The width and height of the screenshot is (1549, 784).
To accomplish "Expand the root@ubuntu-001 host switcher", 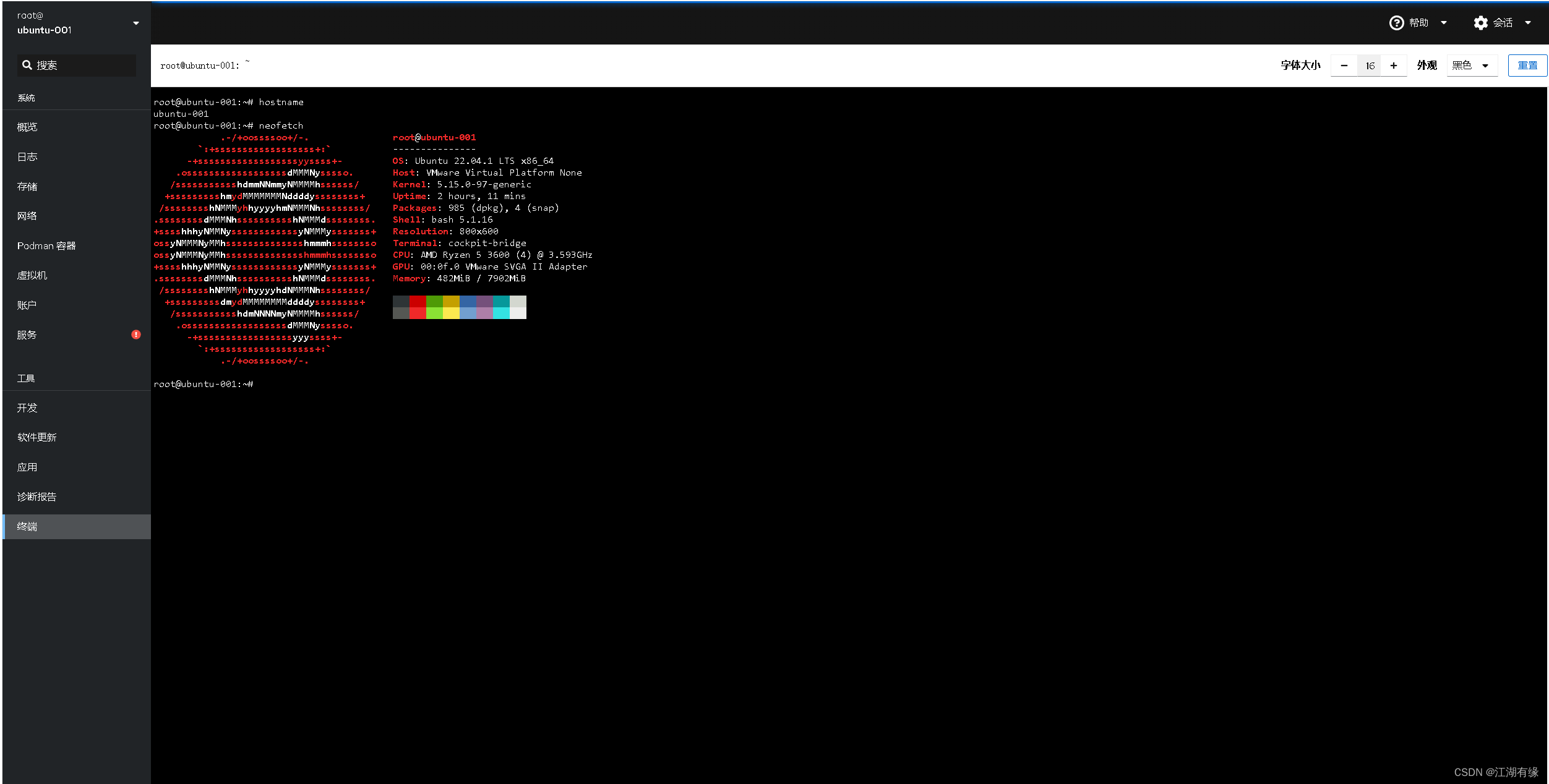I will (x=135, y=23).
